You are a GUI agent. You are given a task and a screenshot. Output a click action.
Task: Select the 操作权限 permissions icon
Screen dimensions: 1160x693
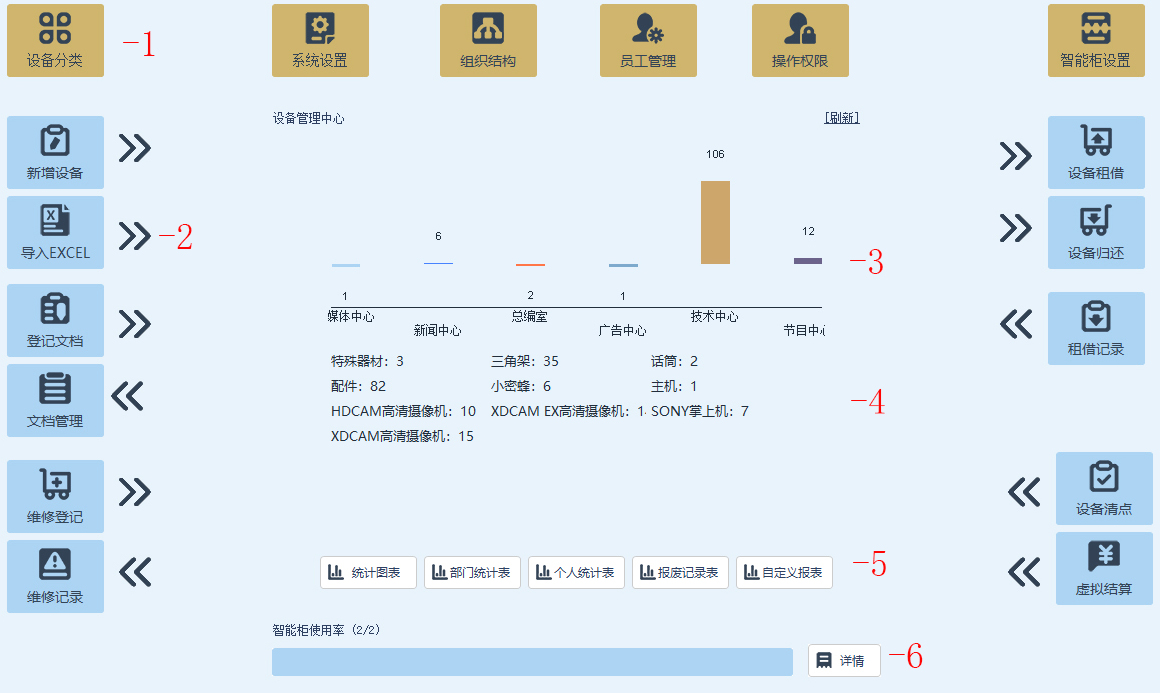tap(800, 40)
